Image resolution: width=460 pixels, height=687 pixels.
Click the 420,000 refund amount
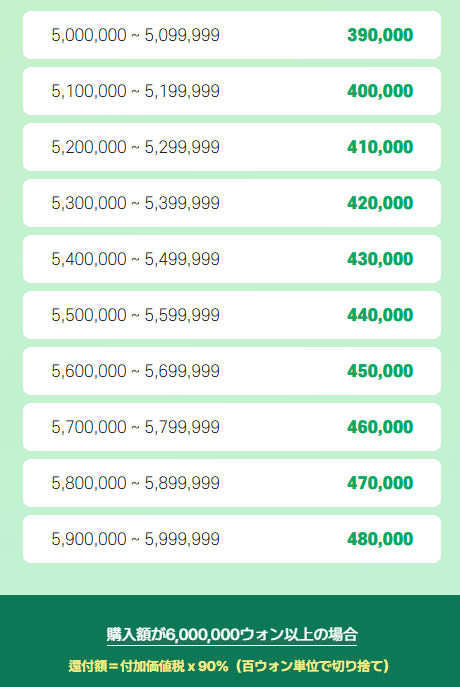tap(380, 203)
